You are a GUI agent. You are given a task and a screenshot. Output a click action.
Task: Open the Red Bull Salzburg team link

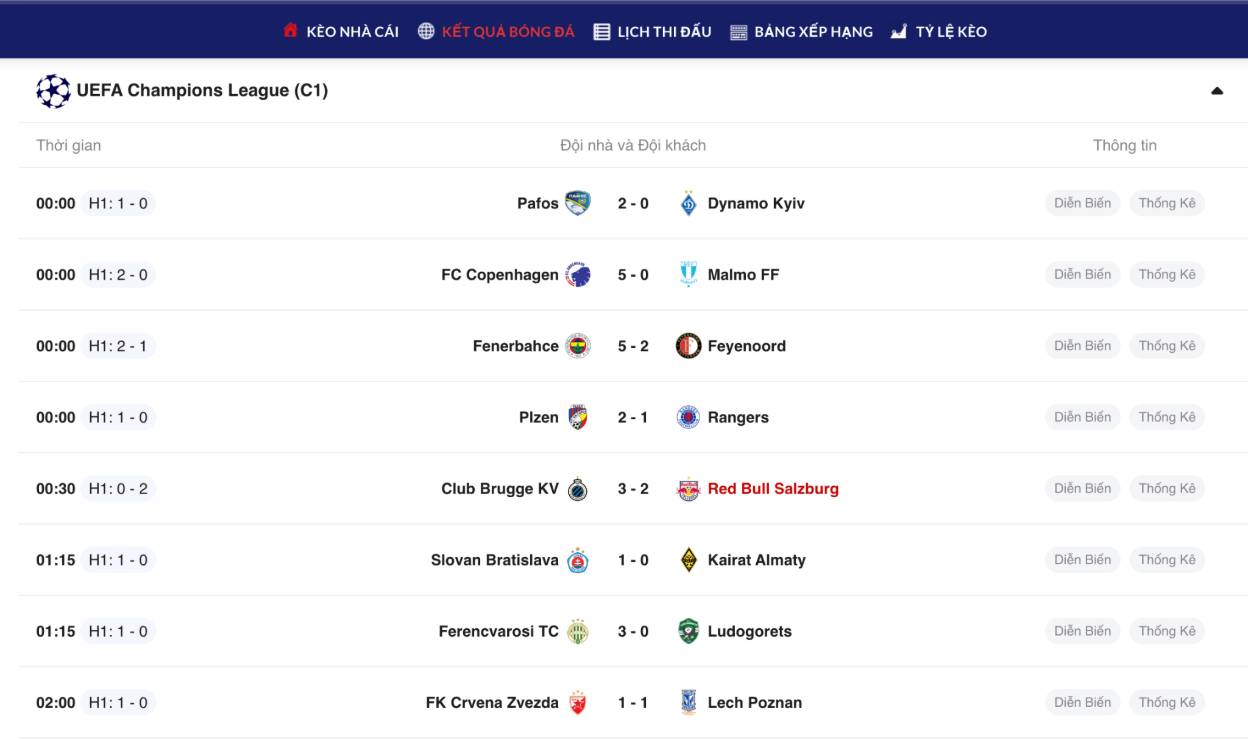click(773, 489)
